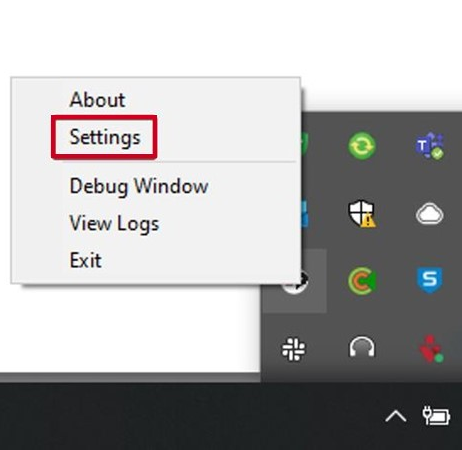Click the partially hidden green shield icon
The width and height of the screenshot is (462, 450).
(x=305, y=144)
